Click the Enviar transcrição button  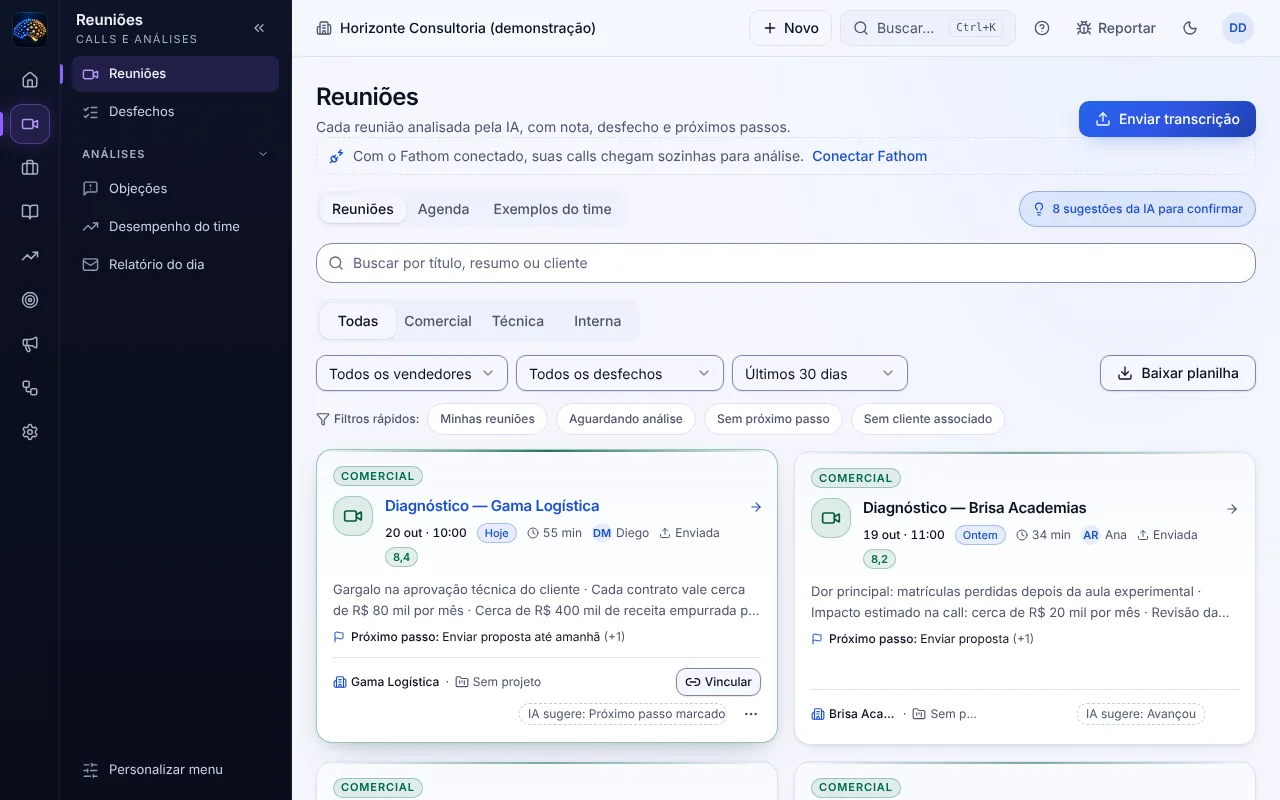tap(1167, 119)
